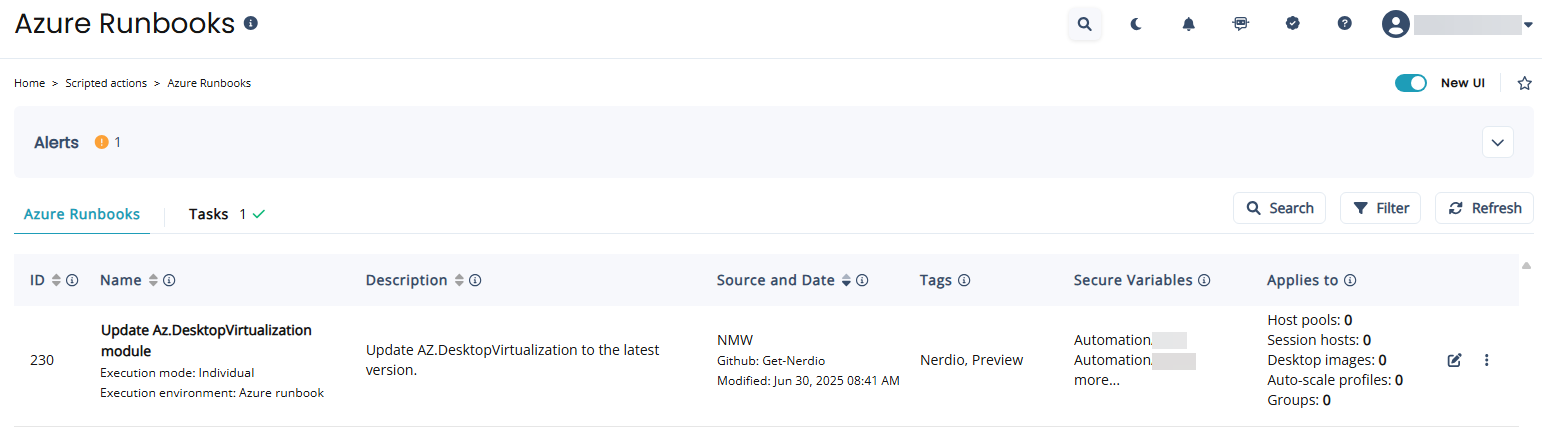Open the three-dot actions menu for runbook 230
Image resolution: width=1542 pixels, height=438 pixels.
coord(1487,360)
